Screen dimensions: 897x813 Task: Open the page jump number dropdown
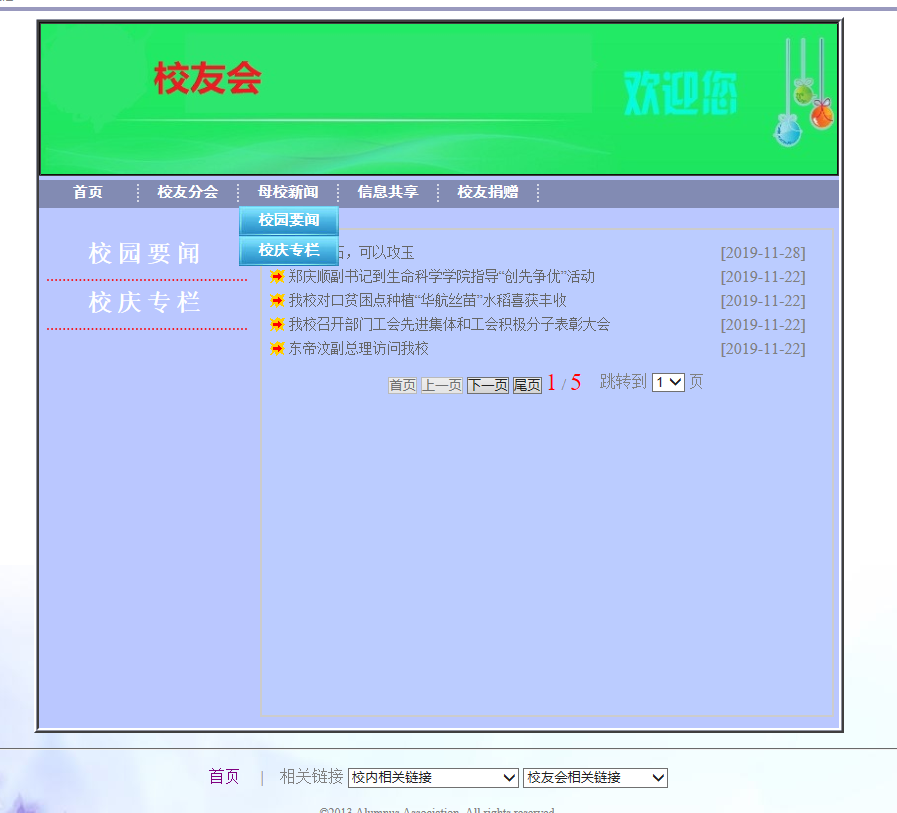pyautogui.click(x=667, y=382)
